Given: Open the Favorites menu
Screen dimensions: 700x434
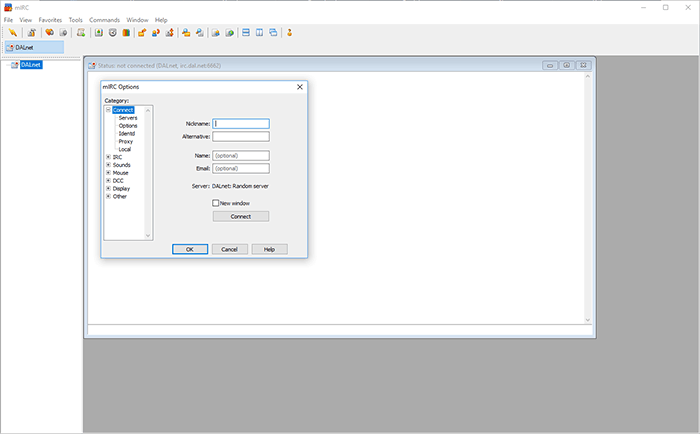Looking at the screenshot, I should 50,20.
